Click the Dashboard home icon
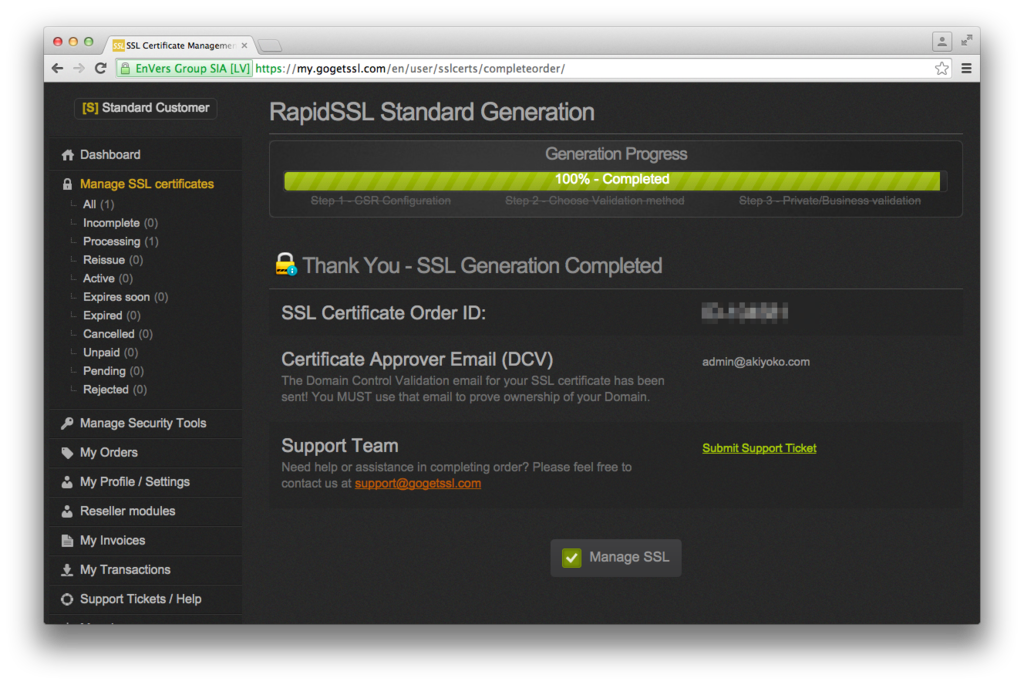Viewport: 1024px width, 685px height. 67,155
